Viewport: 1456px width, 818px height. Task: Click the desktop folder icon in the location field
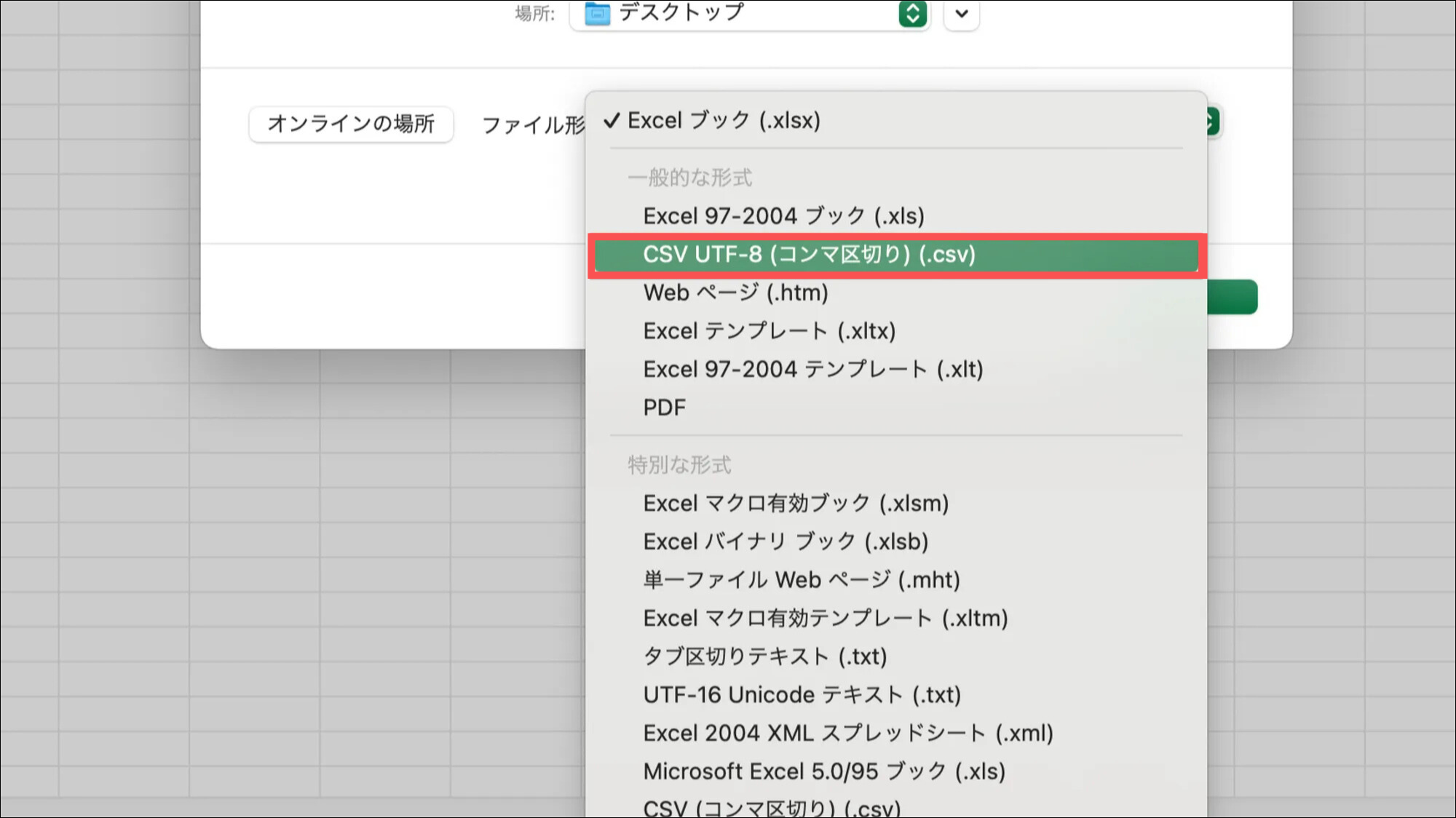597,13
